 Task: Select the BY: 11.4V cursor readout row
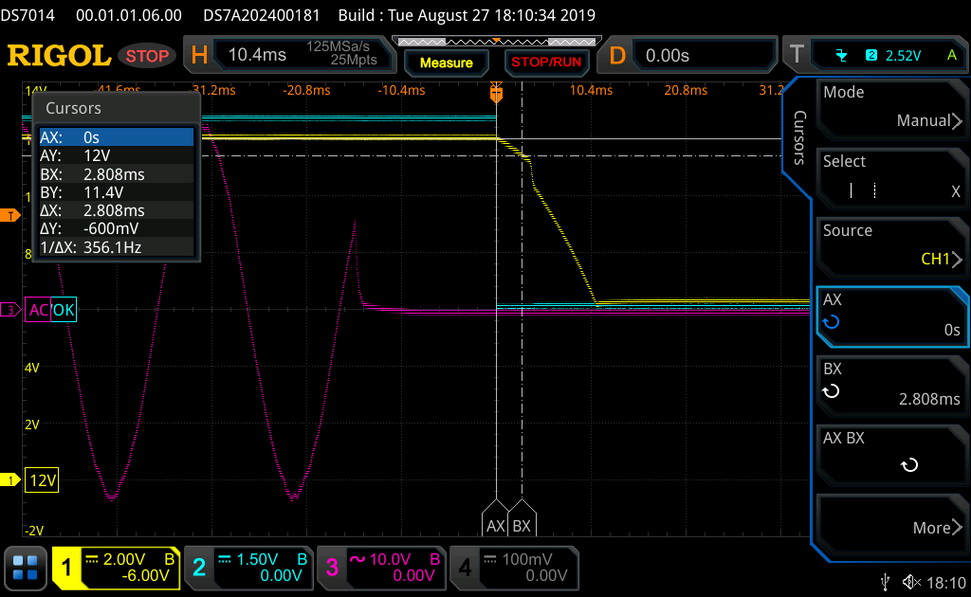116,192
